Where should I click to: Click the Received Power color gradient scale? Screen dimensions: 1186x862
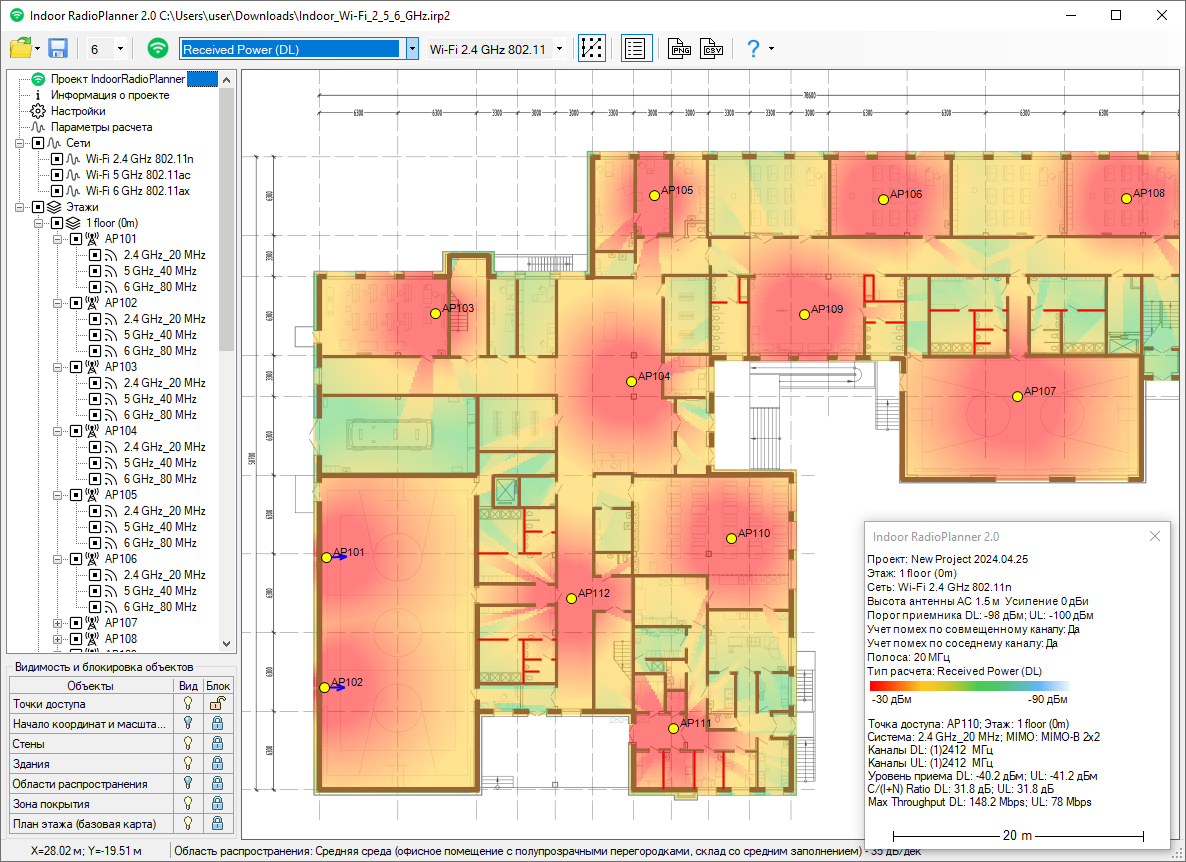click(x=969, y=687)
